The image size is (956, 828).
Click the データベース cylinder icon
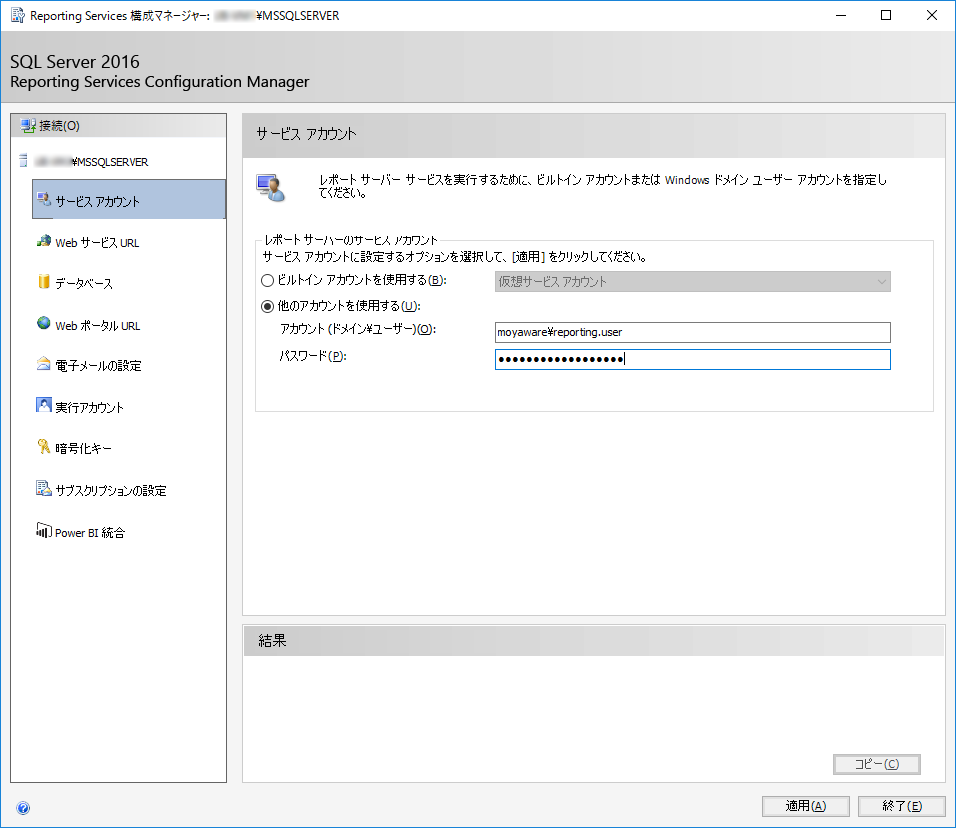[x=43, y=282]
